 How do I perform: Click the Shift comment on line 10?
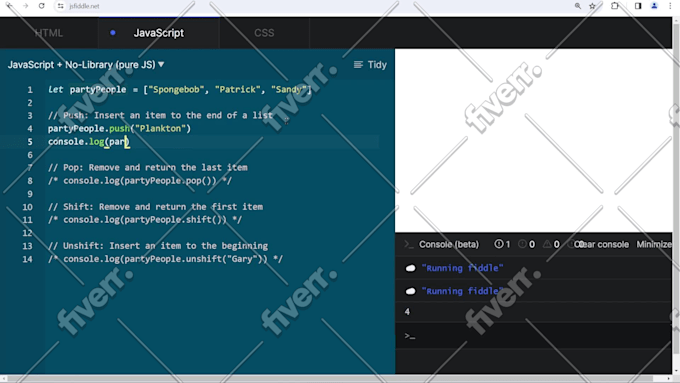click(x=155, y=206)
